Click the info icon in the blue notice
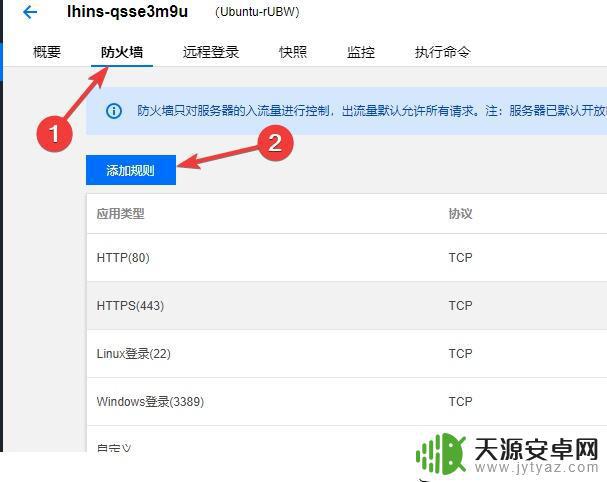Image resolution: width=607 pixels, height=482 pixels. point(114,111)
